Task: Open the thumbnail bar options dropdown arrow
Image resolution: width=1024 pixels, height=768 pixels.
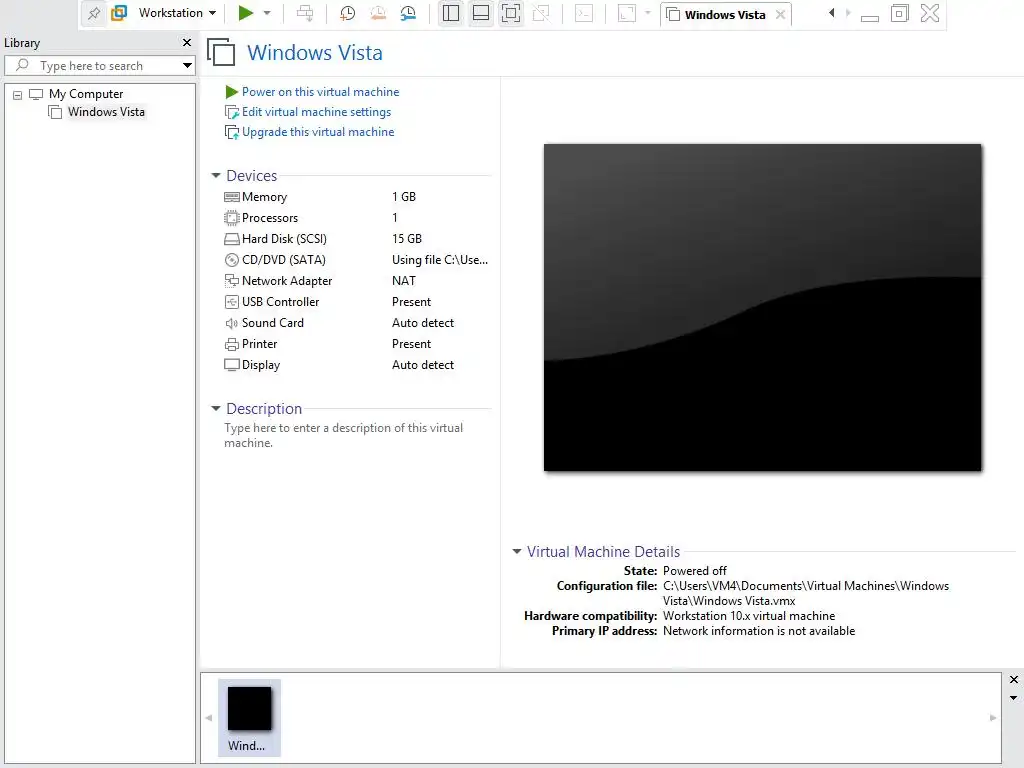Action: (x=1014, y=697)
